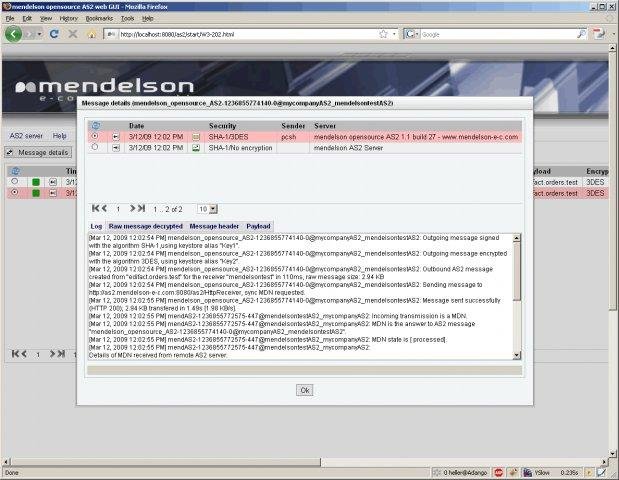Screen dimensions: 619x480
Task: Click the stop loading icon
Action: 71,34
